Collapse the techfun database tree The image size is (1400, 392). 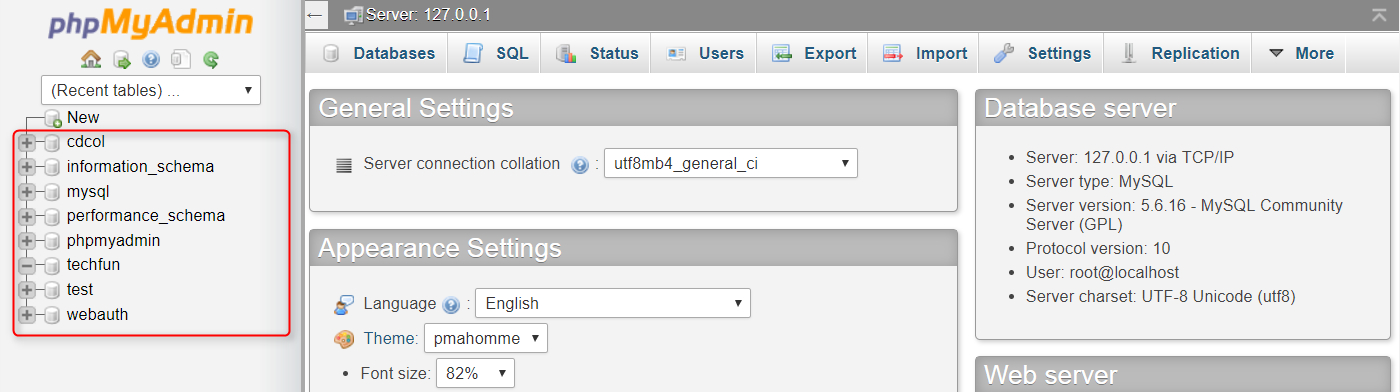point(27,266)
